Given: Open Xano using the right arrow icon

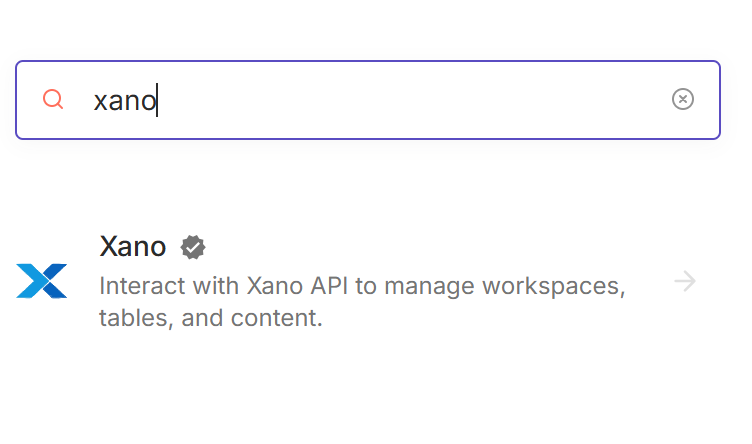Looking at the screenshot, I should [x=685, y=281].
